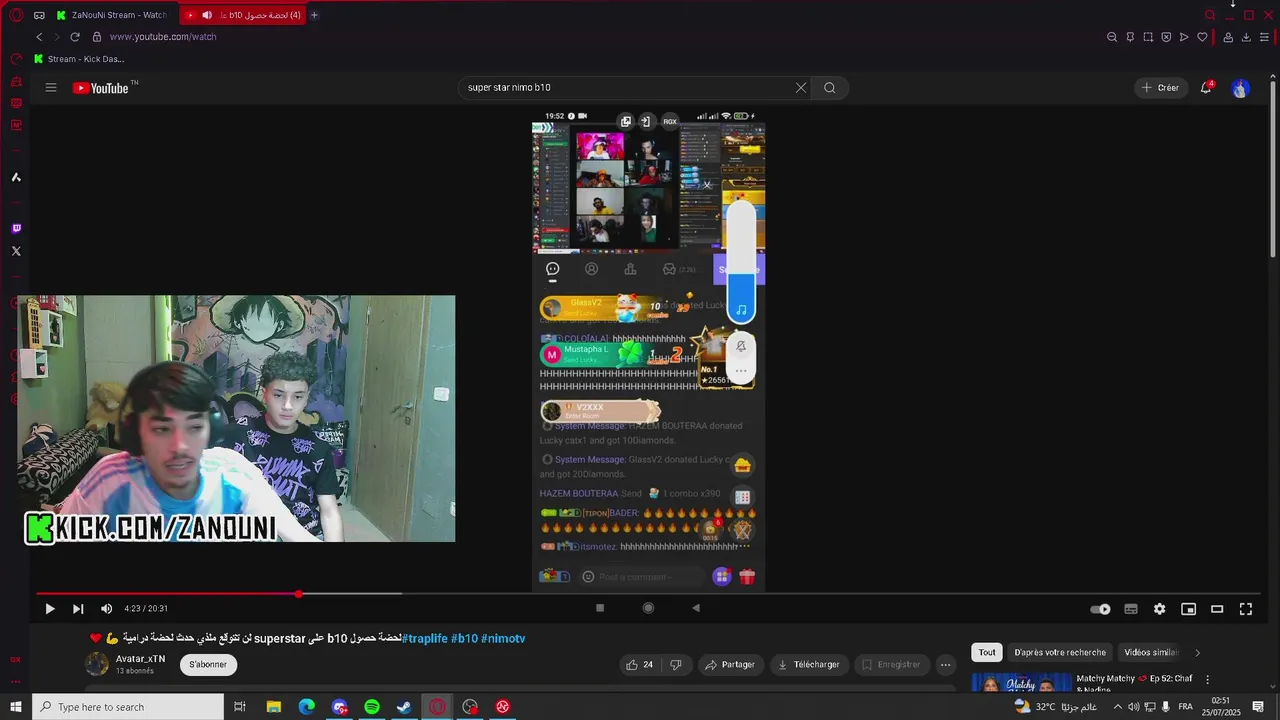Open options for Matchy Matchy video
The width and height of the screenshot is (1280, 720).
[1207, 679]
